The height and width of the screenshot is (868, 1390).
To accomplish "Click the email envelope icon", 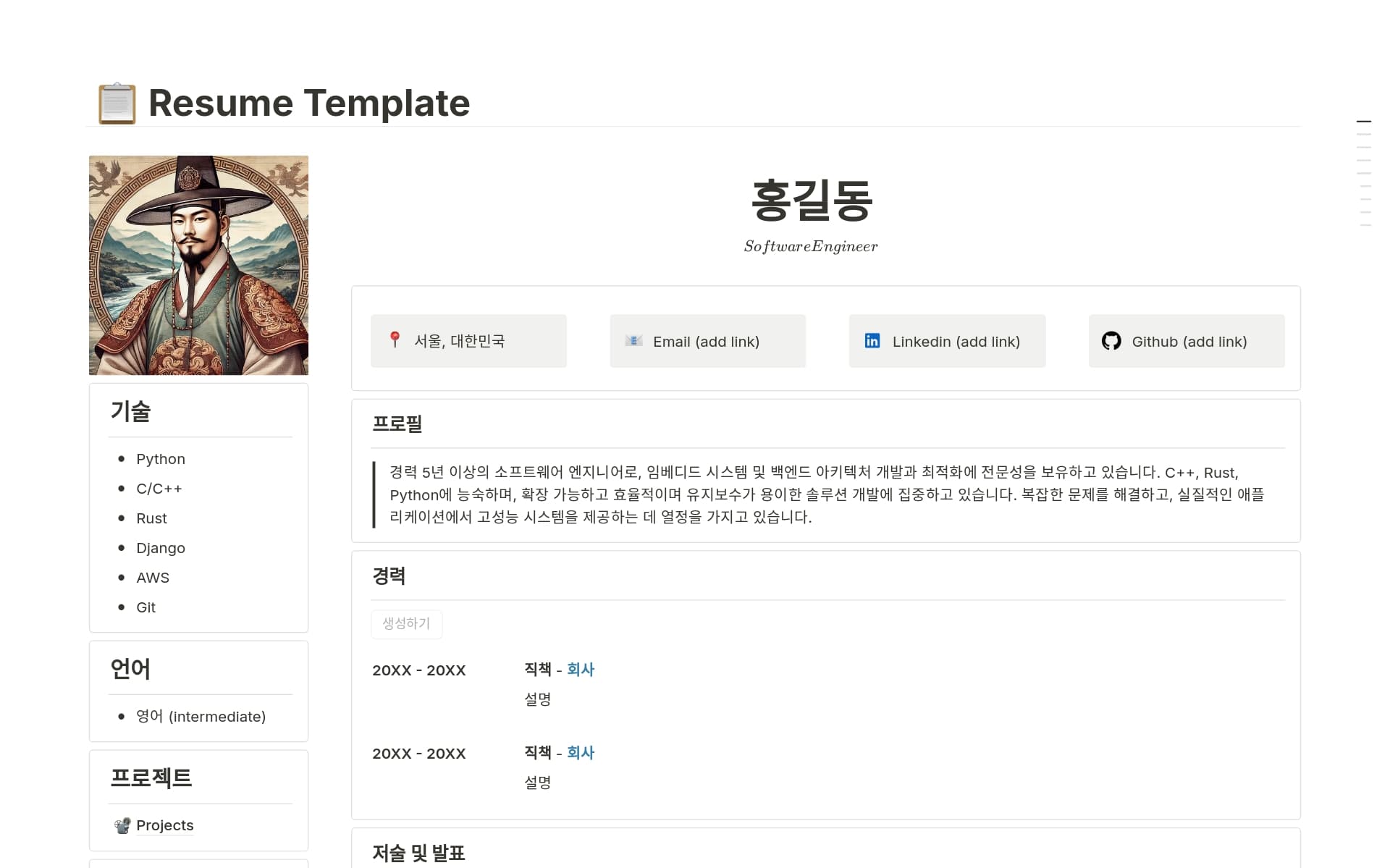I will [x=633, y=340].
